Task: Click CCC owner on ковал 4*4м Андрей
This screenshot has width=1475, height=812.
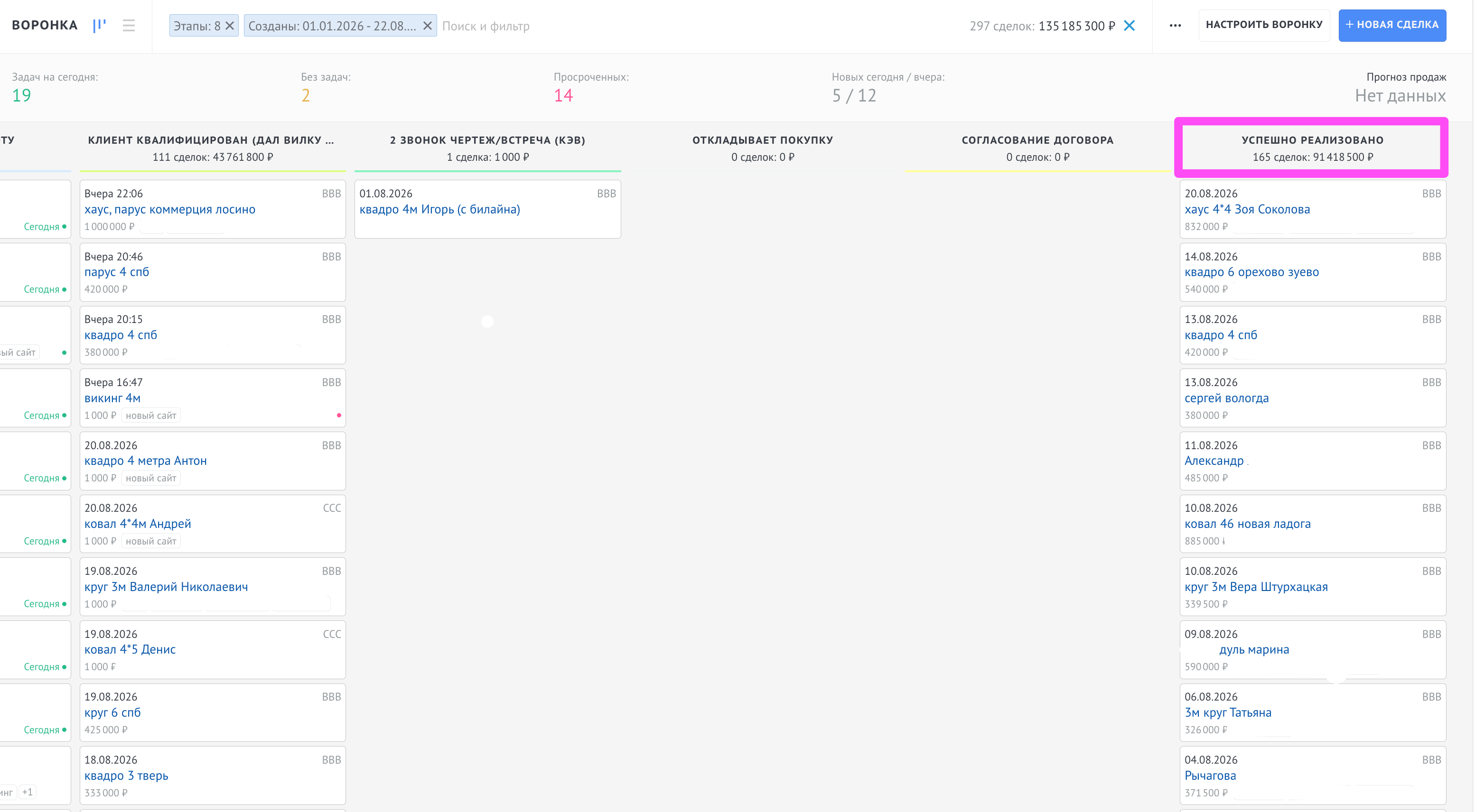Action: [332, 508]
